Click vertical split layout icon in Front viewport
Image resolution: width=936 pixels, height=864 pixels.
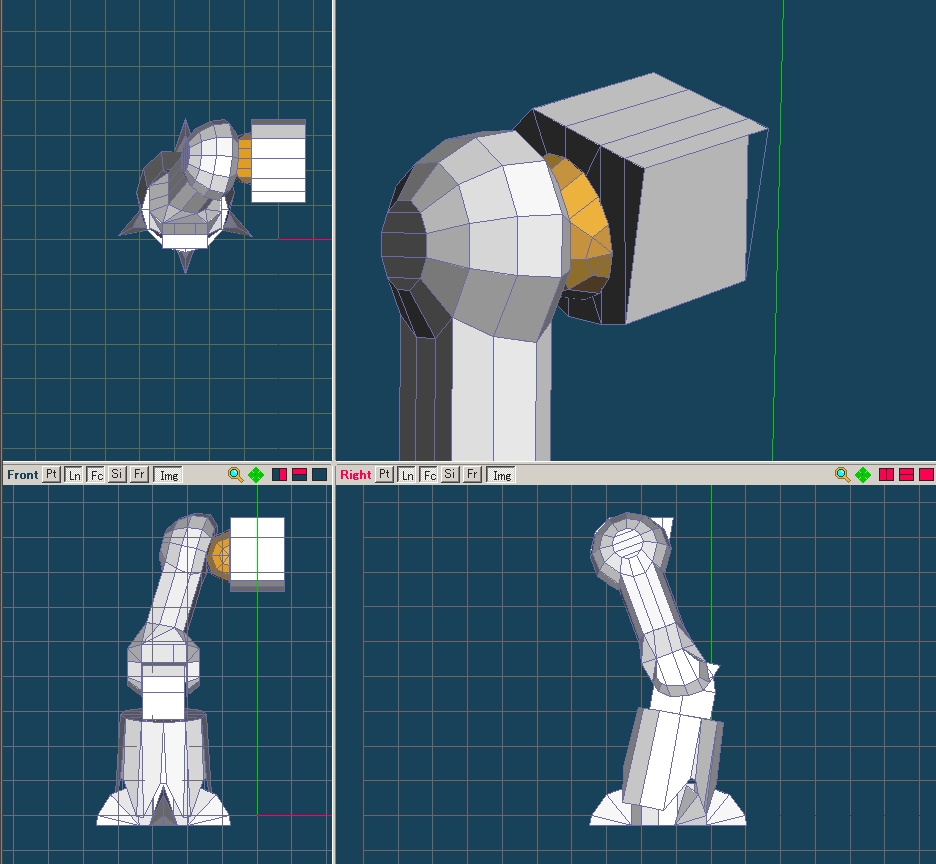point(280,475)
